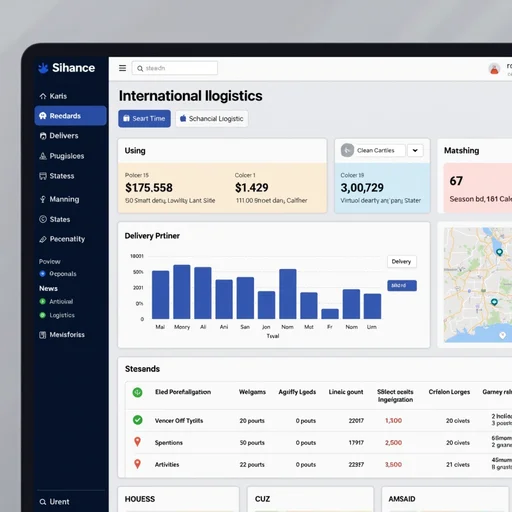
Task: Click red pin icon for Spentions row
Action: [x=137, y=442]
